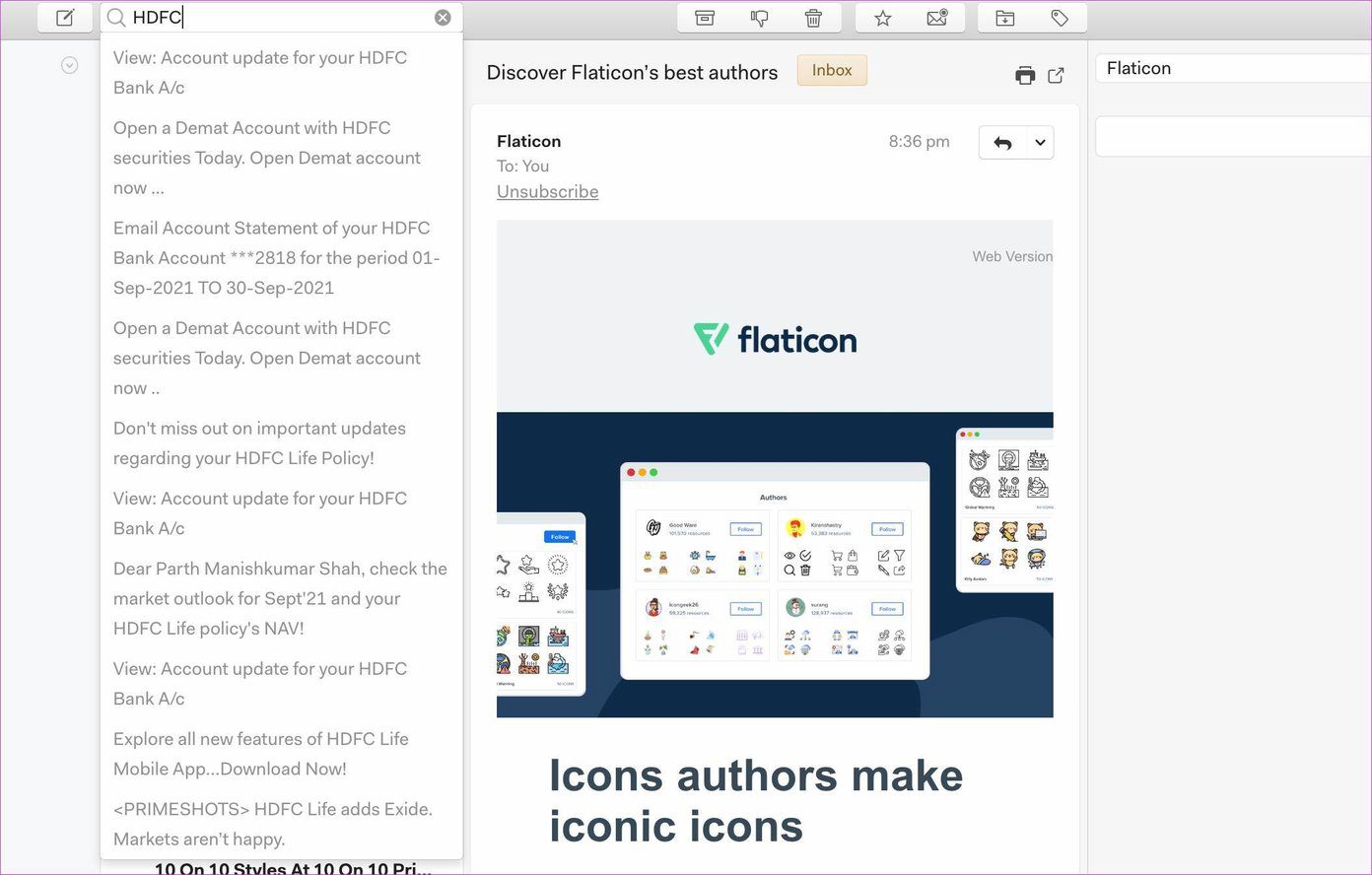This screenshot has height=875, width=1372.
Task: Expand reply options dropdown arrow
Action: pyautogui.click(x=1040, y=143)
